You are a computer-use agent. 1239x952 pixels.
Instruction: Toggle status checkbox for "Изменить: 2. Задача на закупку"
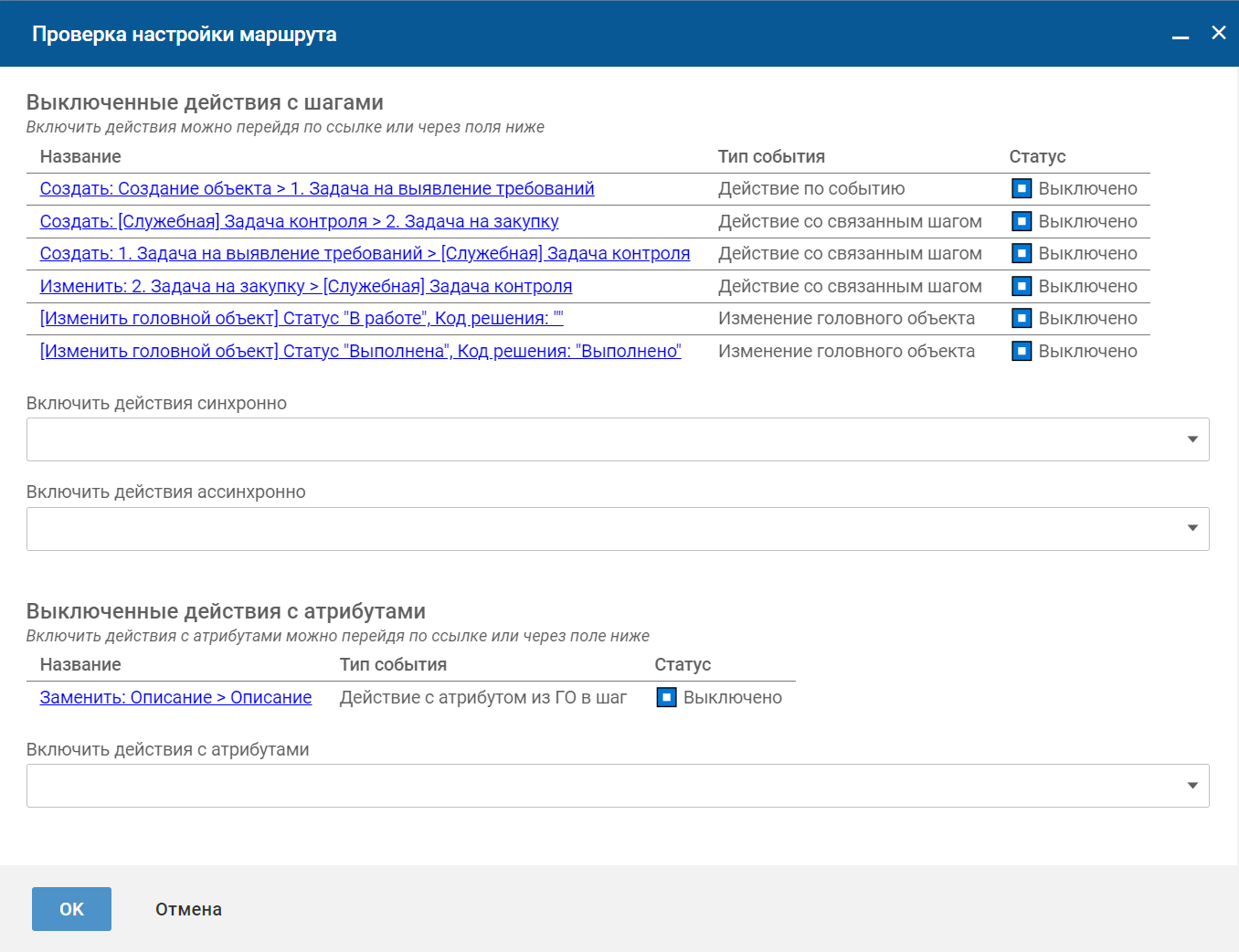pos(1022,286)
